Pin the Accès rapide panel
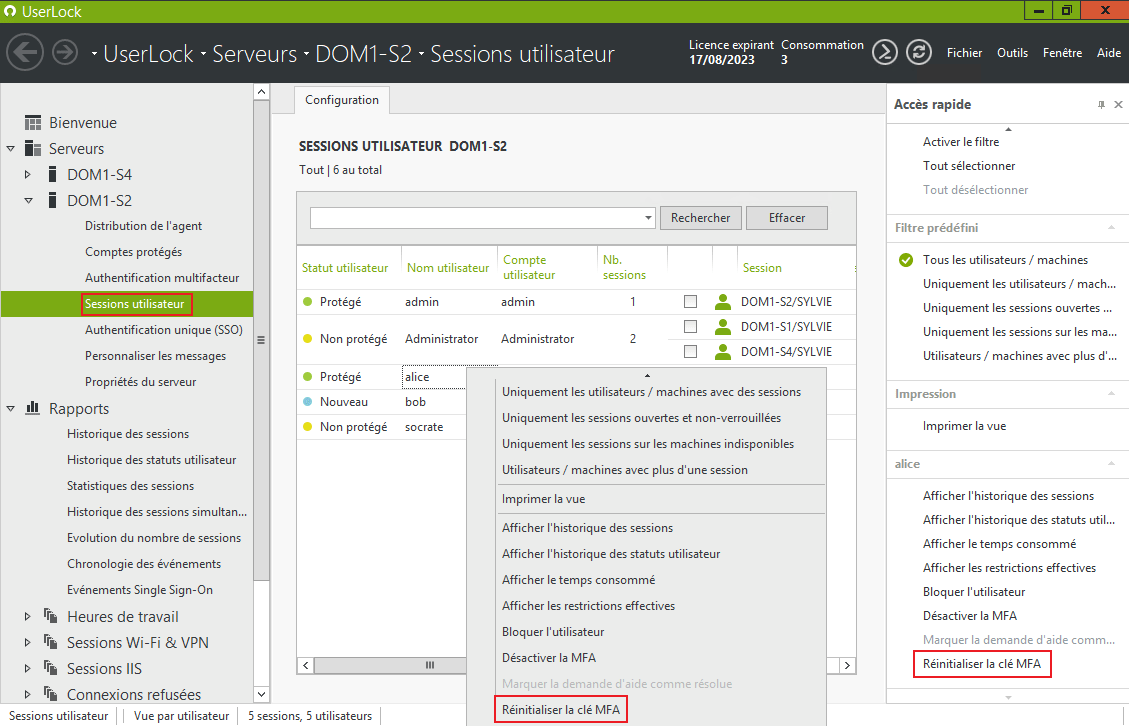This screenshot has height=726, width=1129. [1101, 105]
